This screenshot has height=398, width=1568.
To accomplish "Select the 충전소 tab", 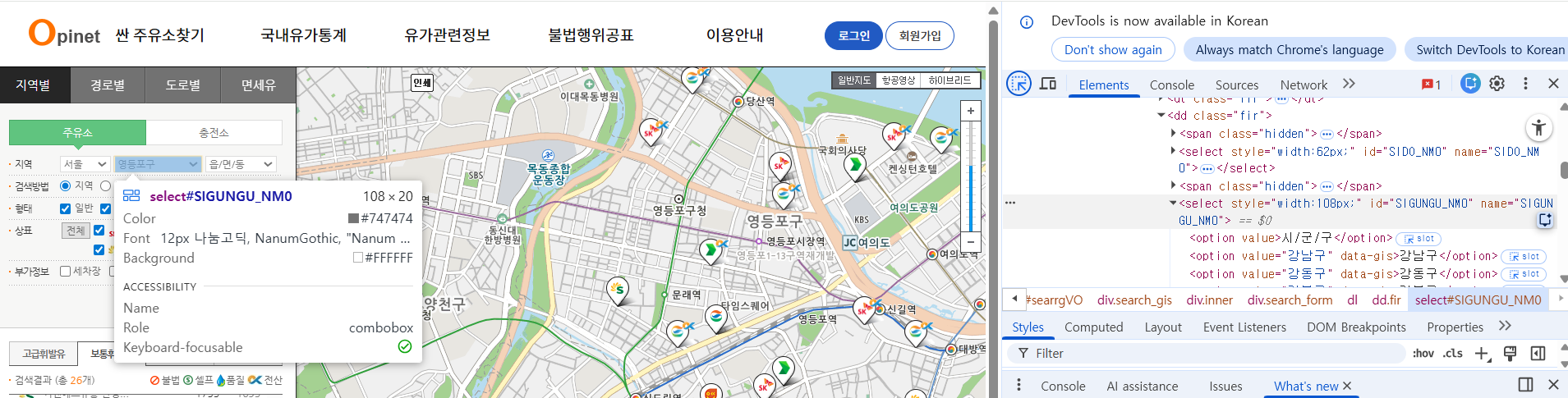I will pos(214,132).
